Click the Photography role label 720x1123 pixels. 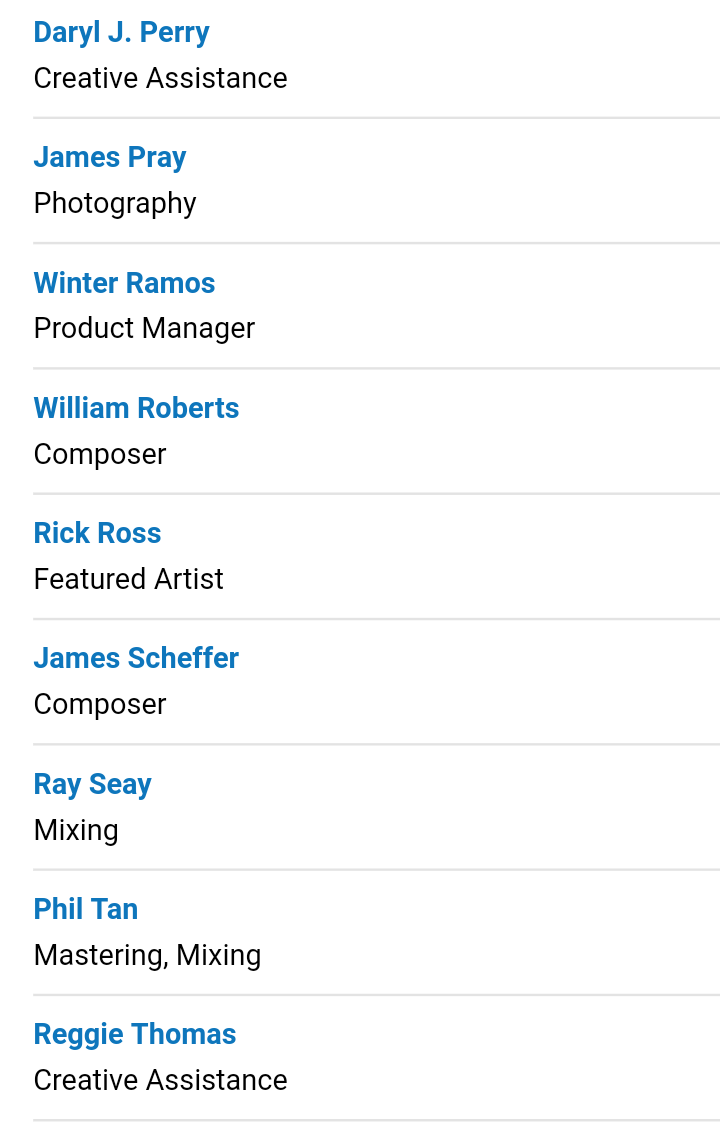115,203
